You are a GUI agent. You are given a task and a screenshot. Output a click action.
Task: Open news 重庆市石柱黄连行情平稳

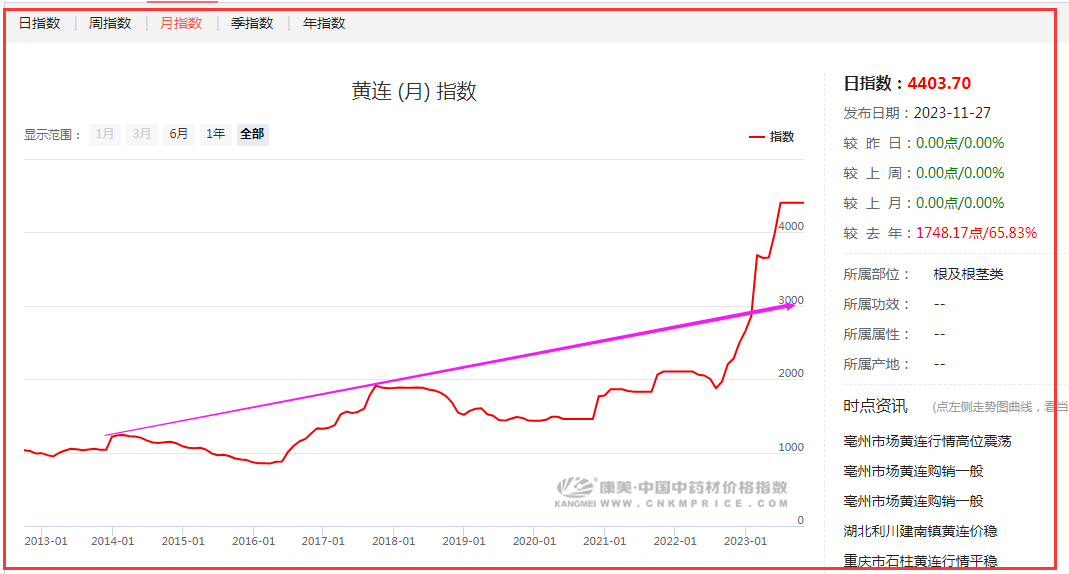click(x=920, y=560)
